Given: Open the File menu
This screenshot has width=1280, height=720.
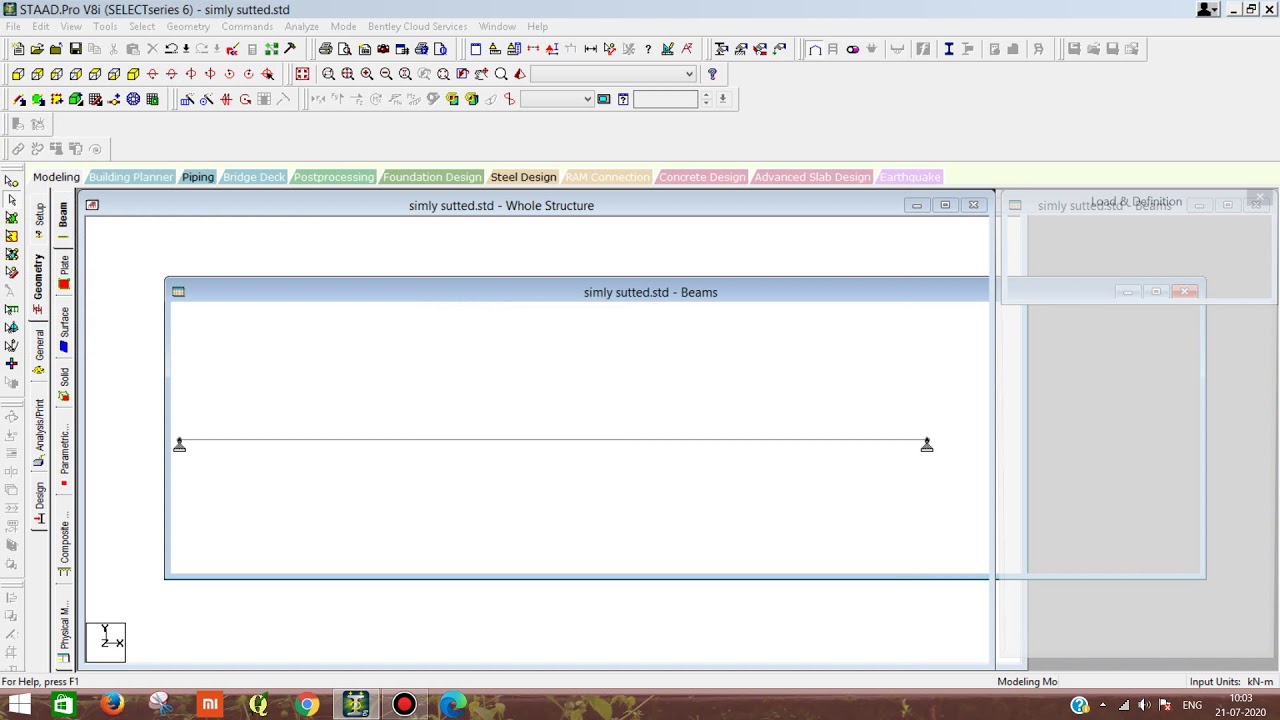Looking at the screenshot, I should coord(13,26).
